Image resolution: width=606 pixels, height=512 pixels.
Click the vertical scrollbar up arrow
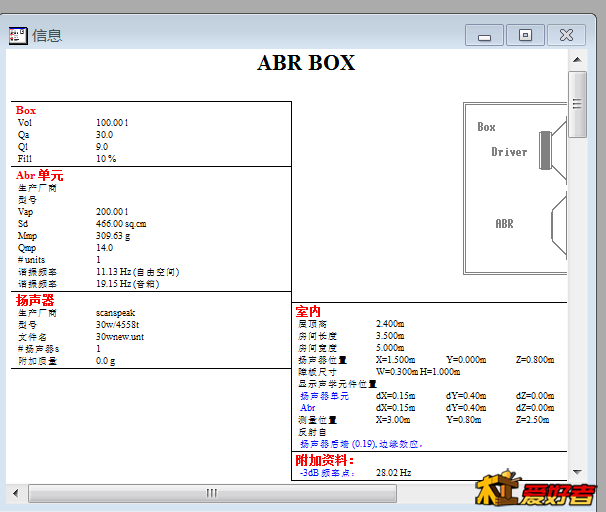pos(577,60)
